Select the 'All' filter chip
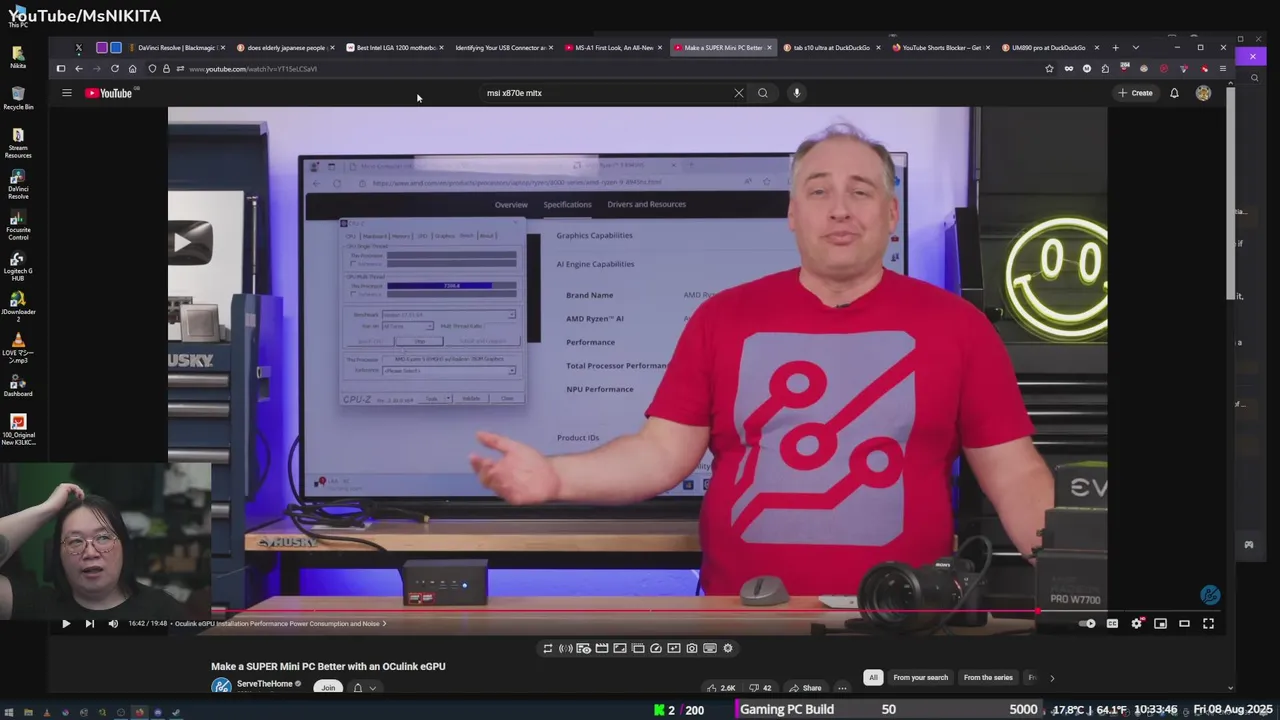1280x720 pixels. pos(873,677)
